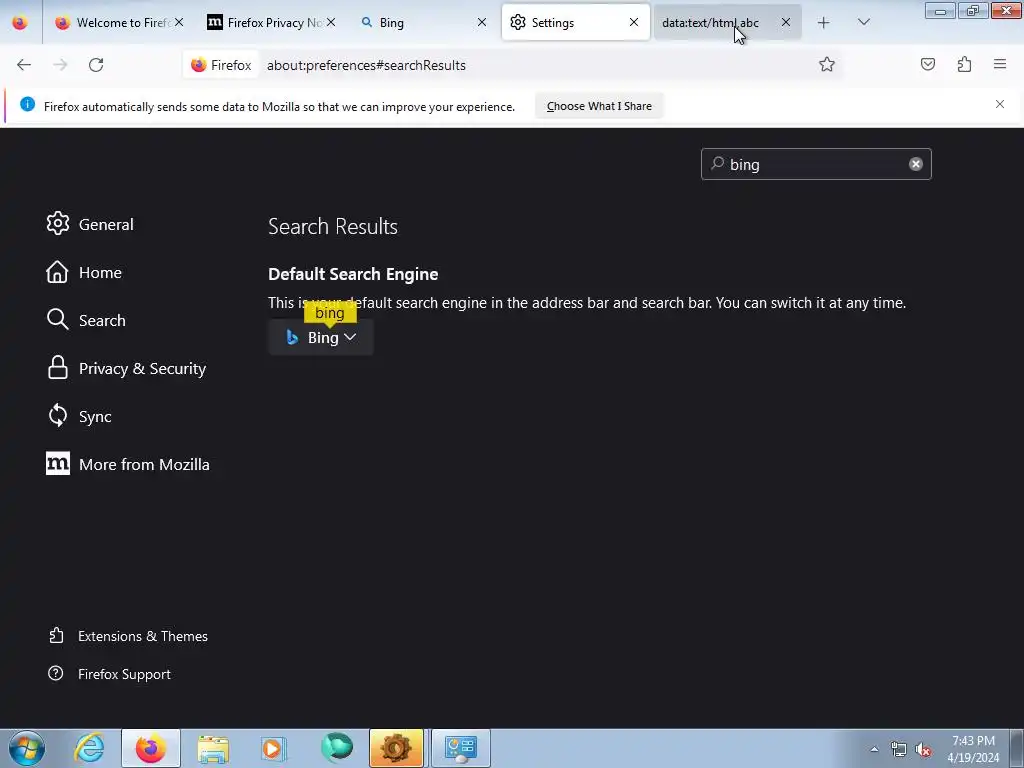Show hidden system tray icons
Image resolution: width=1024 pixels, height=768 pixels.
tap(874, 749)
